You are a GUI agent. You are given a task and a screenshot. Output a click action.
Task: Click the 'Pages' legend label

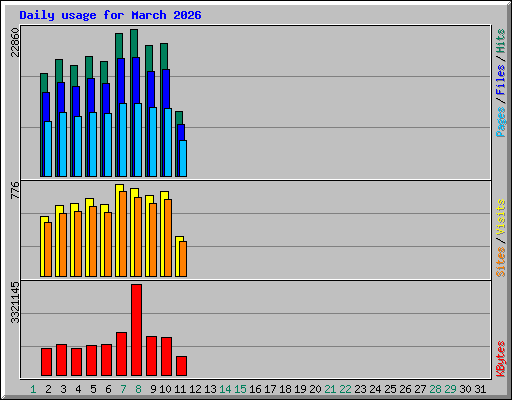click(500, 122)
